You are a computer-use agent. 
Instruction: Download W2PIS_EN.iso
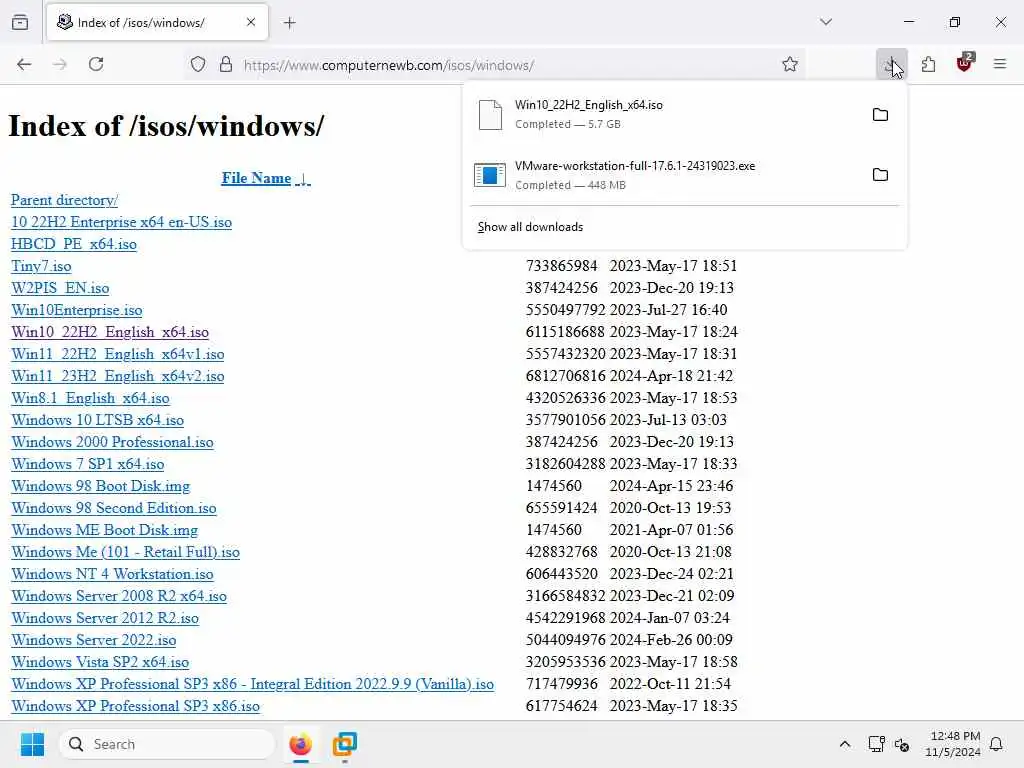60,288
